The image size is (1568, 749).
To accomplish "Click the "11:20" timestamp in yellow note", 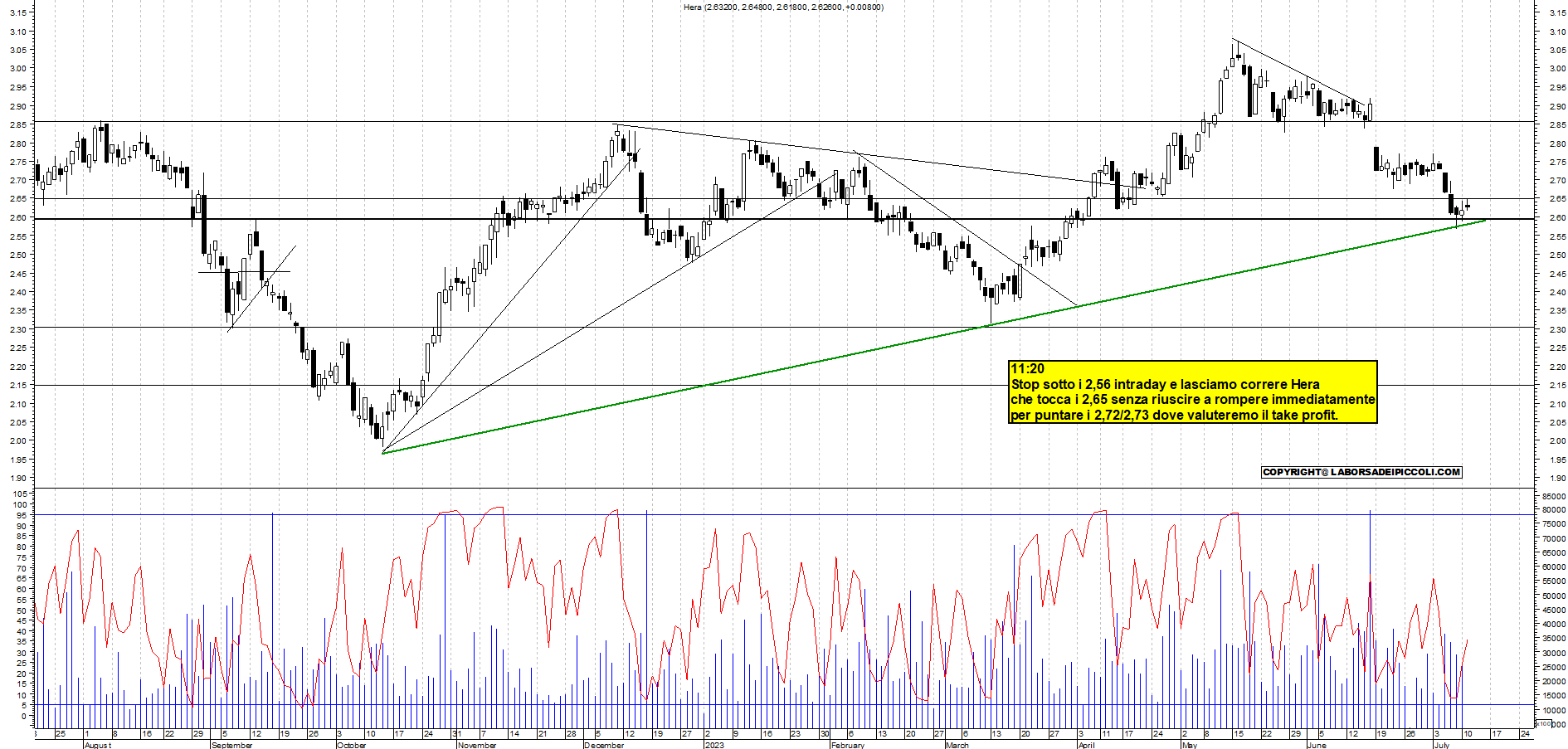I will (1027, 369).
